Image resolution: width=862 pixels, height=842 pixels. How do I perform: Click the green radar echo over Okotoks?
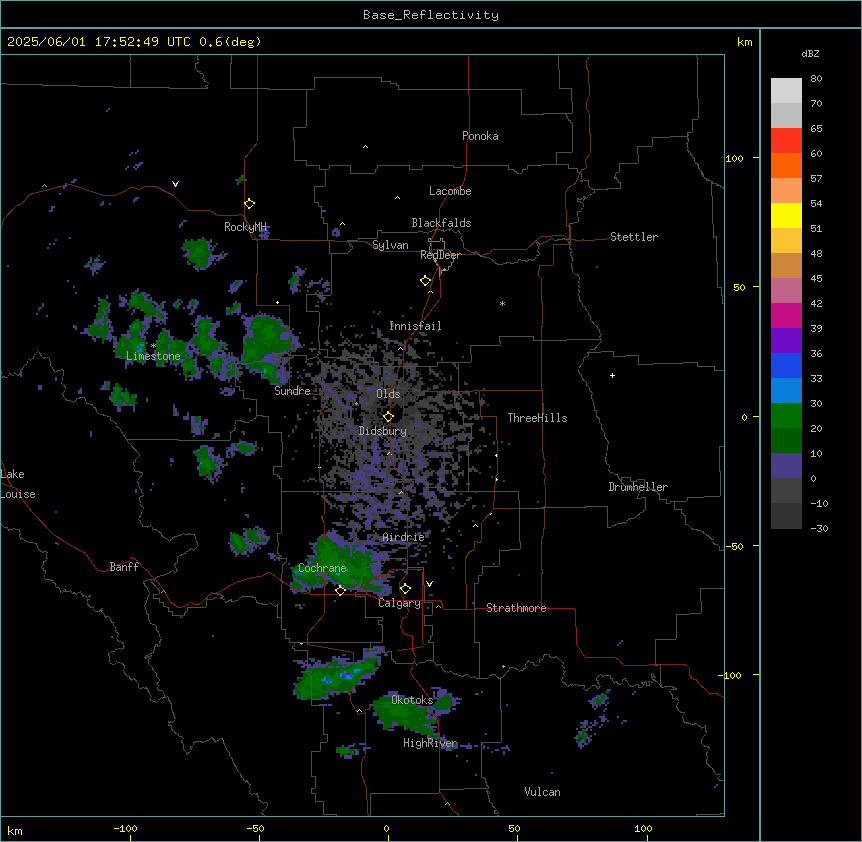404,714
